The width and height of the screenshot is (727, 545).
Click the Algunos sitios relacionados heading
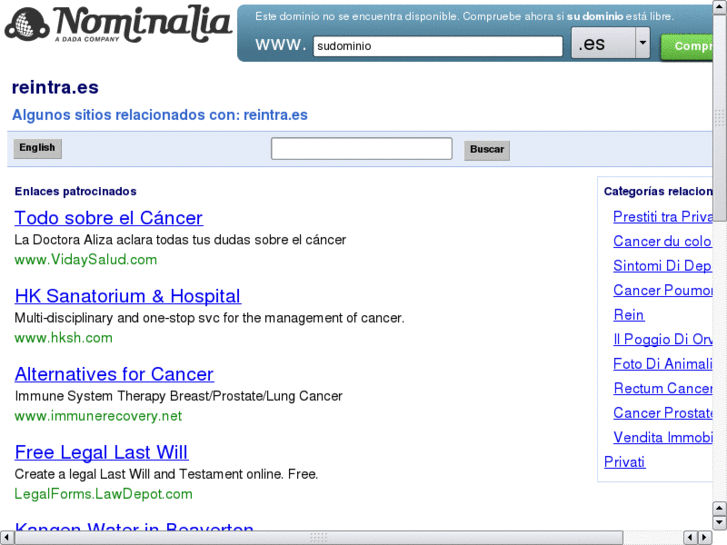tap(159, 115)
